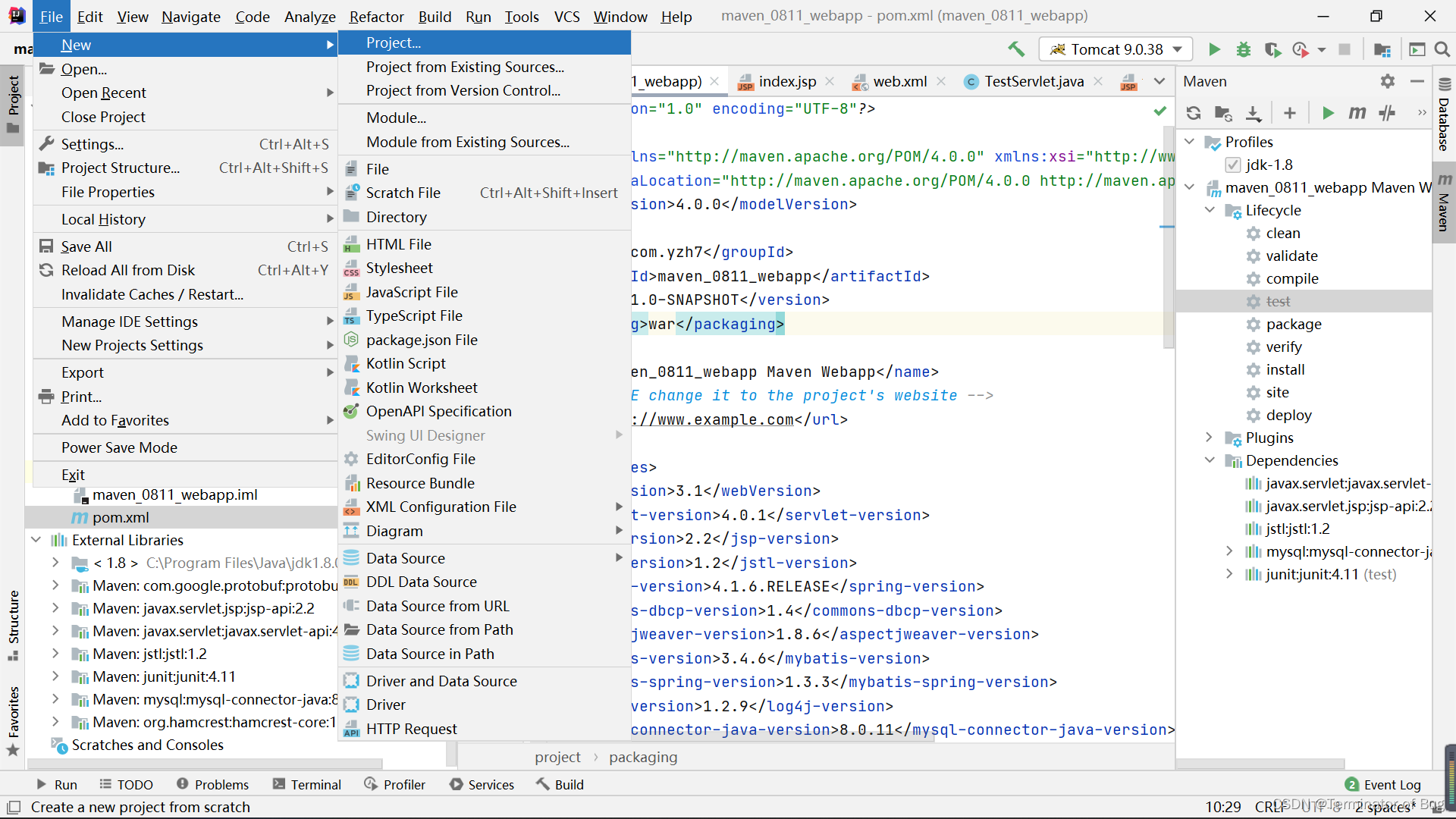
Task: Collapse the Lifecycle node in Maven
Action: click(x=1210, y=210)
